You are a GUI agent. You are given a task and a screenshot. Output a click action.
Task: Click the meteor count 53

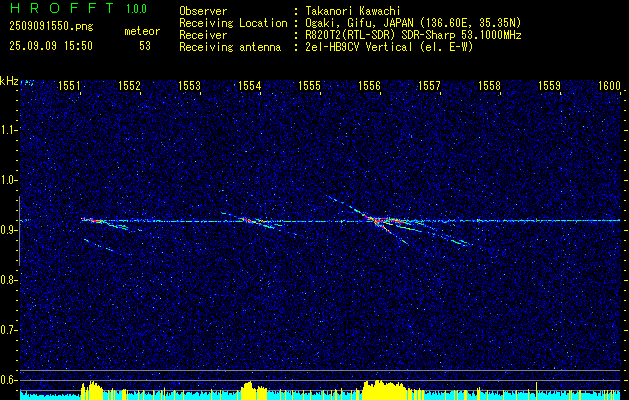(x=145, y=46)
